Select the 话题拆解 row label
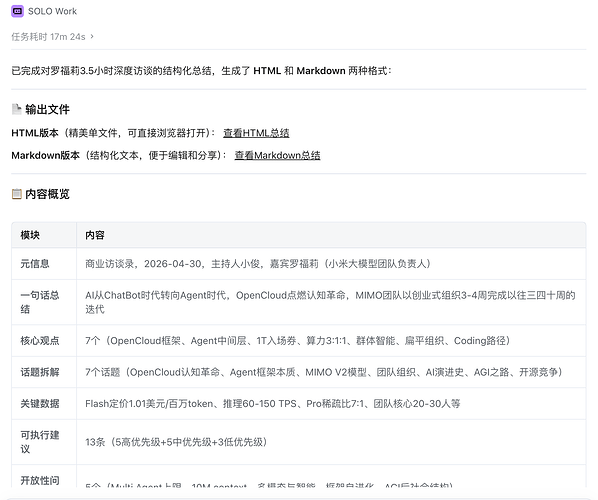Viewport: 598px width, 500px height. pos(40,372)
